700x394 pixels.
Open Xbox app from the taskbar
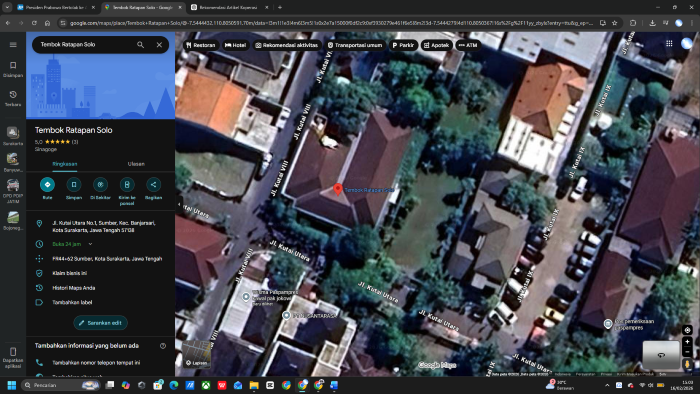(x=206, y=385)
